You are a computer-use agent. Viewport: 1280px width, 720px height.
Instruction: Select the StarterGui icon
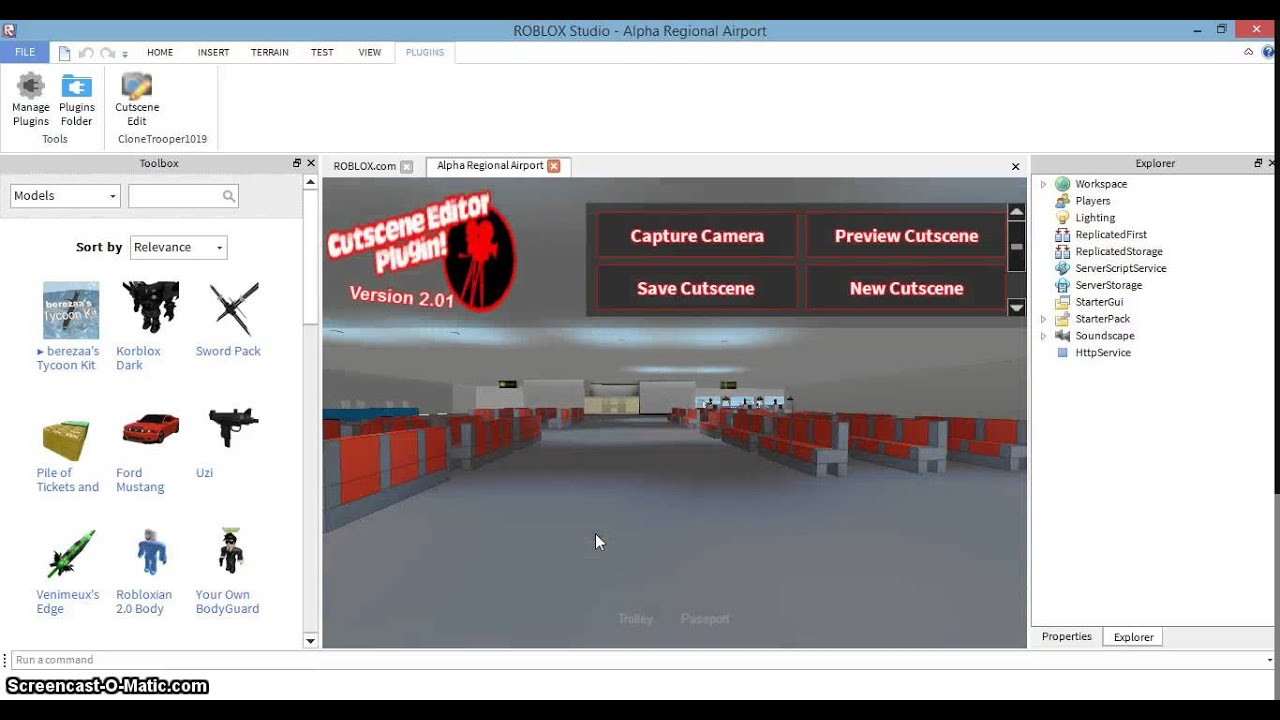[1063, 302]
